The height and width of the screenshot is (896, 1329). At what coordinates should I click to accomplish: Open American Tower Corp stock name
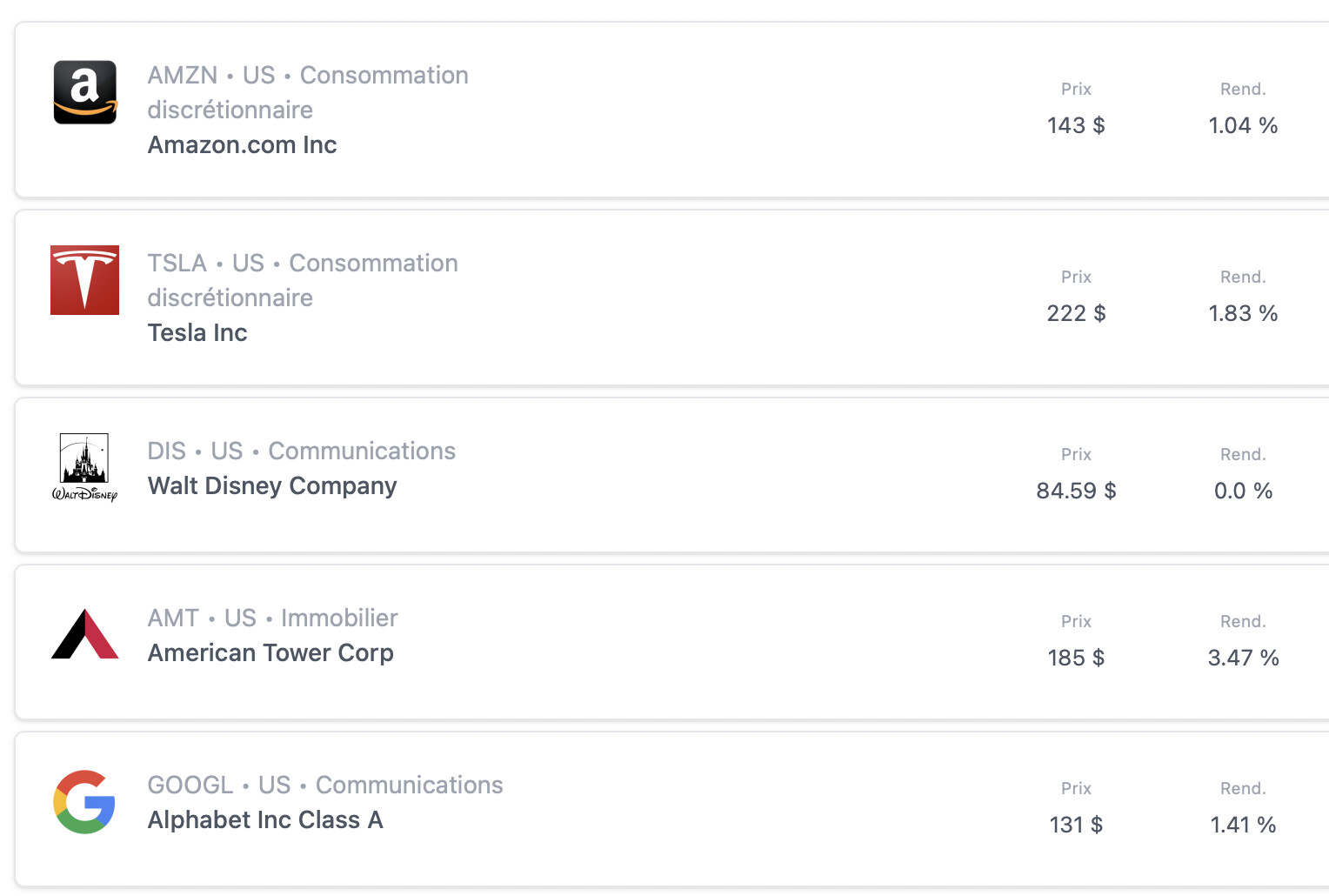(270, 652)
